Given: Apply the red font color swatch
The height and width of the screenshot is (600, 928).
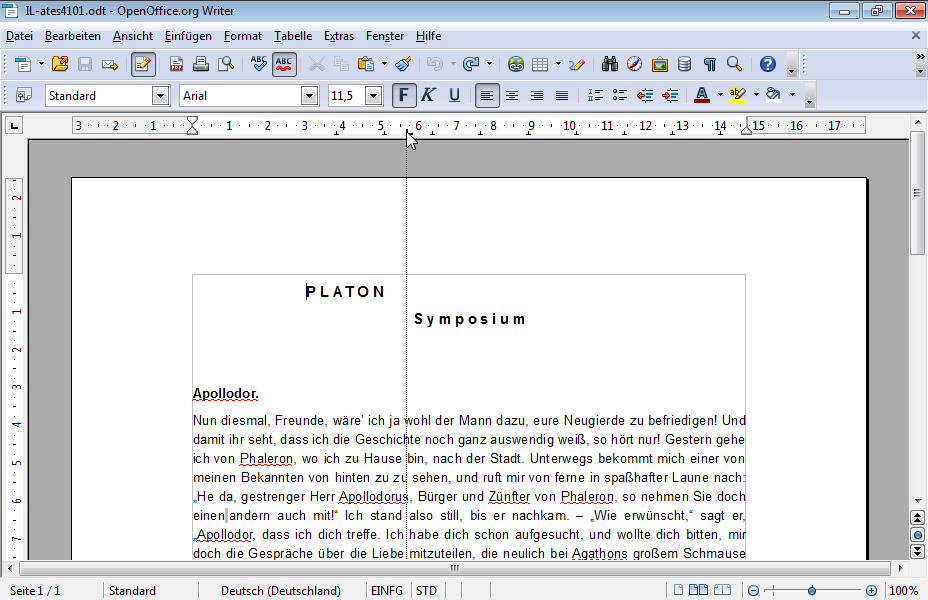Looking at the screenshot, I should [702, 95].
